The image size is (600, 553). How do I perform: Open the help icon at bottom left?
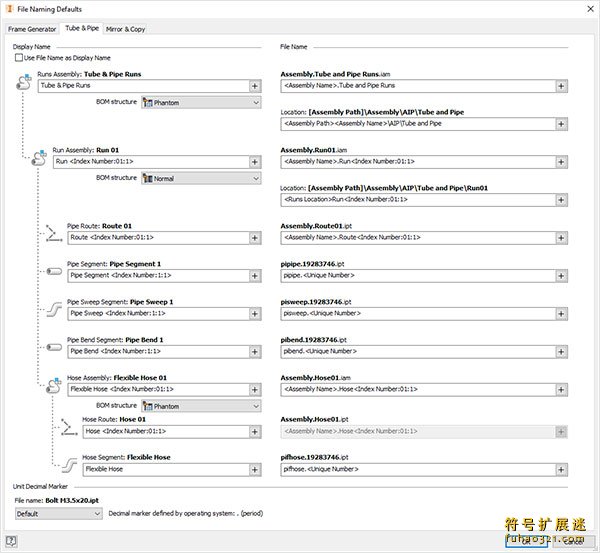[x=11, y=541]
